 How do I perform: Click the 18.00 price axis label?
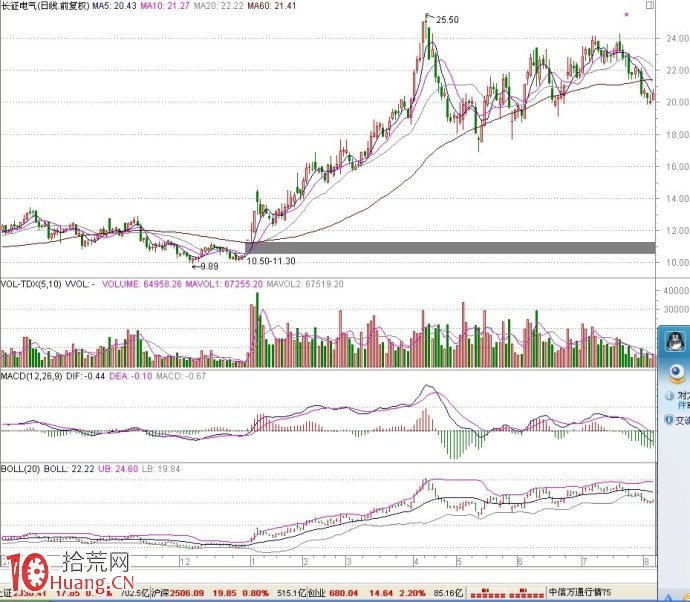[677, 135]
